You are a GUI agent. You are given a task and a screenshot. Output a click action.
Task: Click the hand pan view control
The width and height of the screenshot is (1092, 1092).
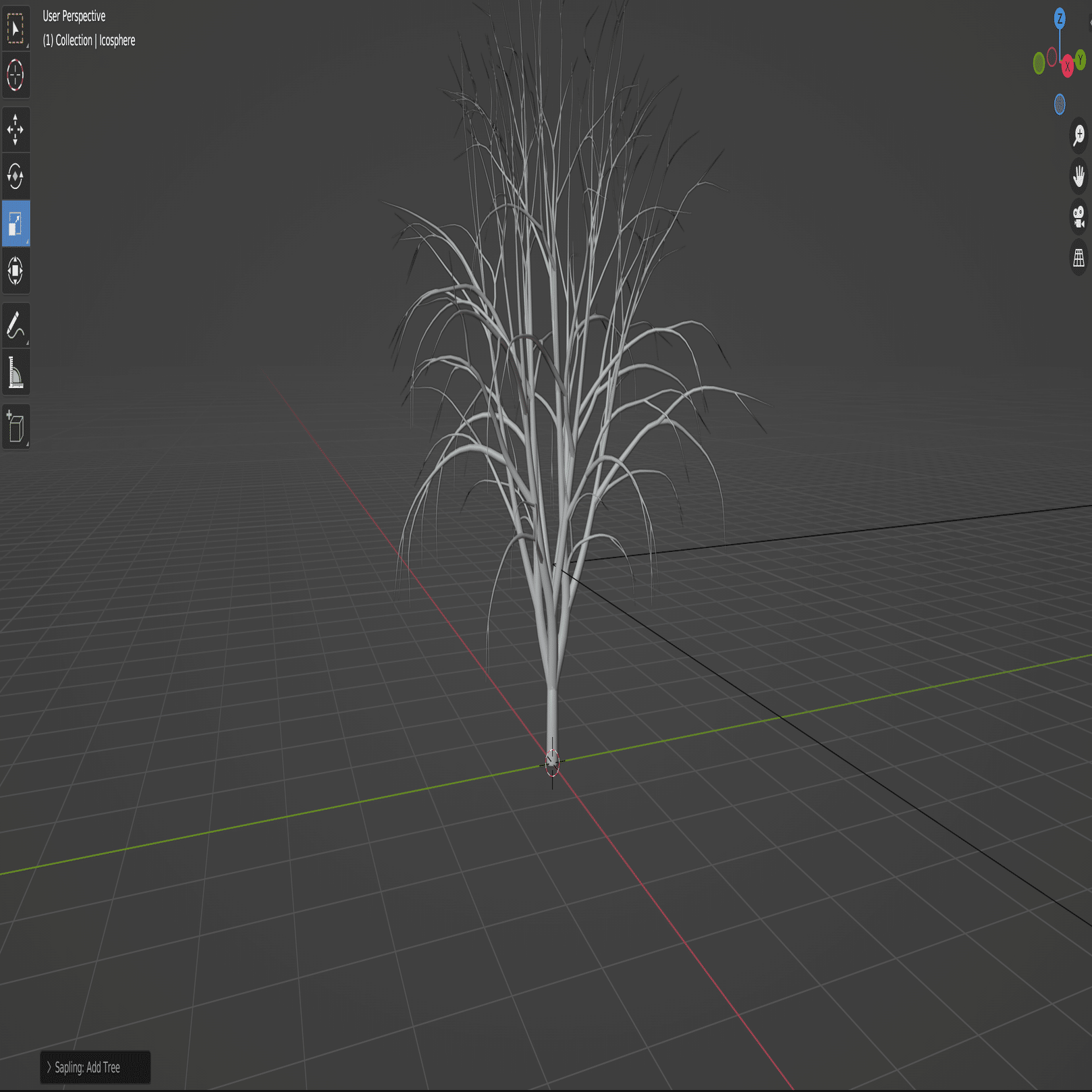point(1079,176)
